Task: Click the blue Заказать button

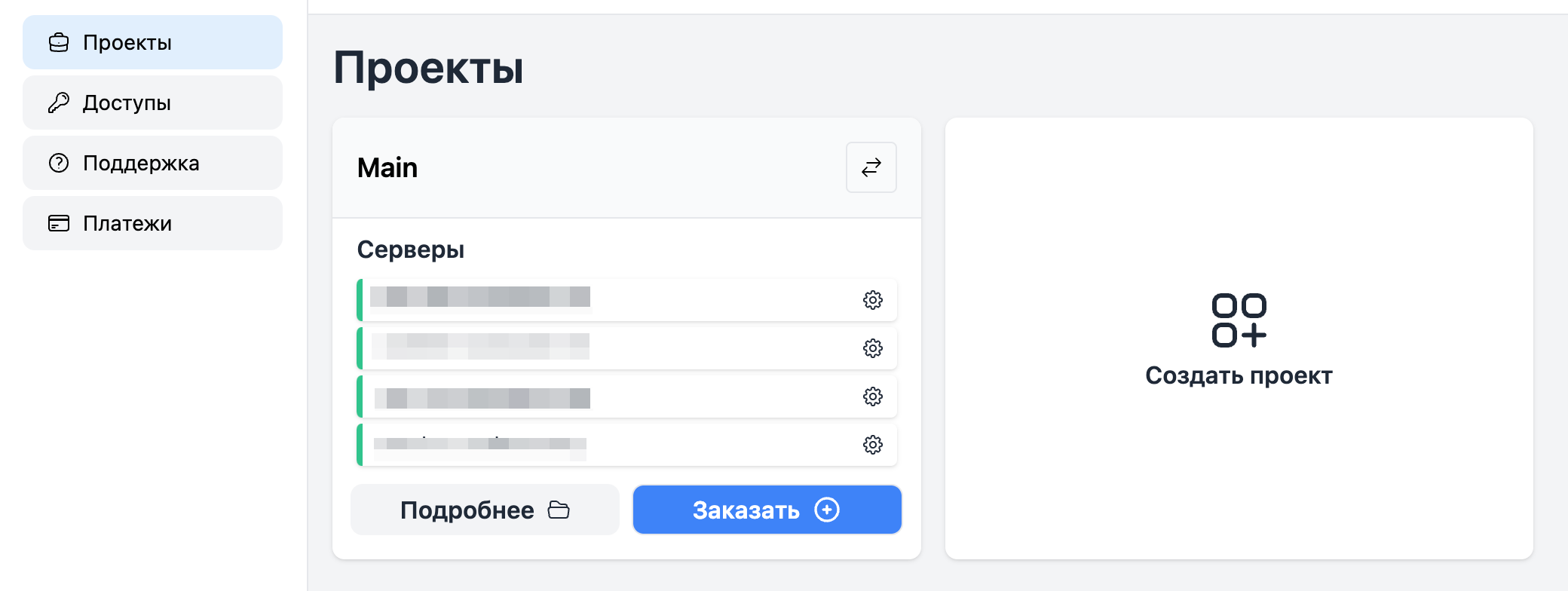Action: point(767,510)
